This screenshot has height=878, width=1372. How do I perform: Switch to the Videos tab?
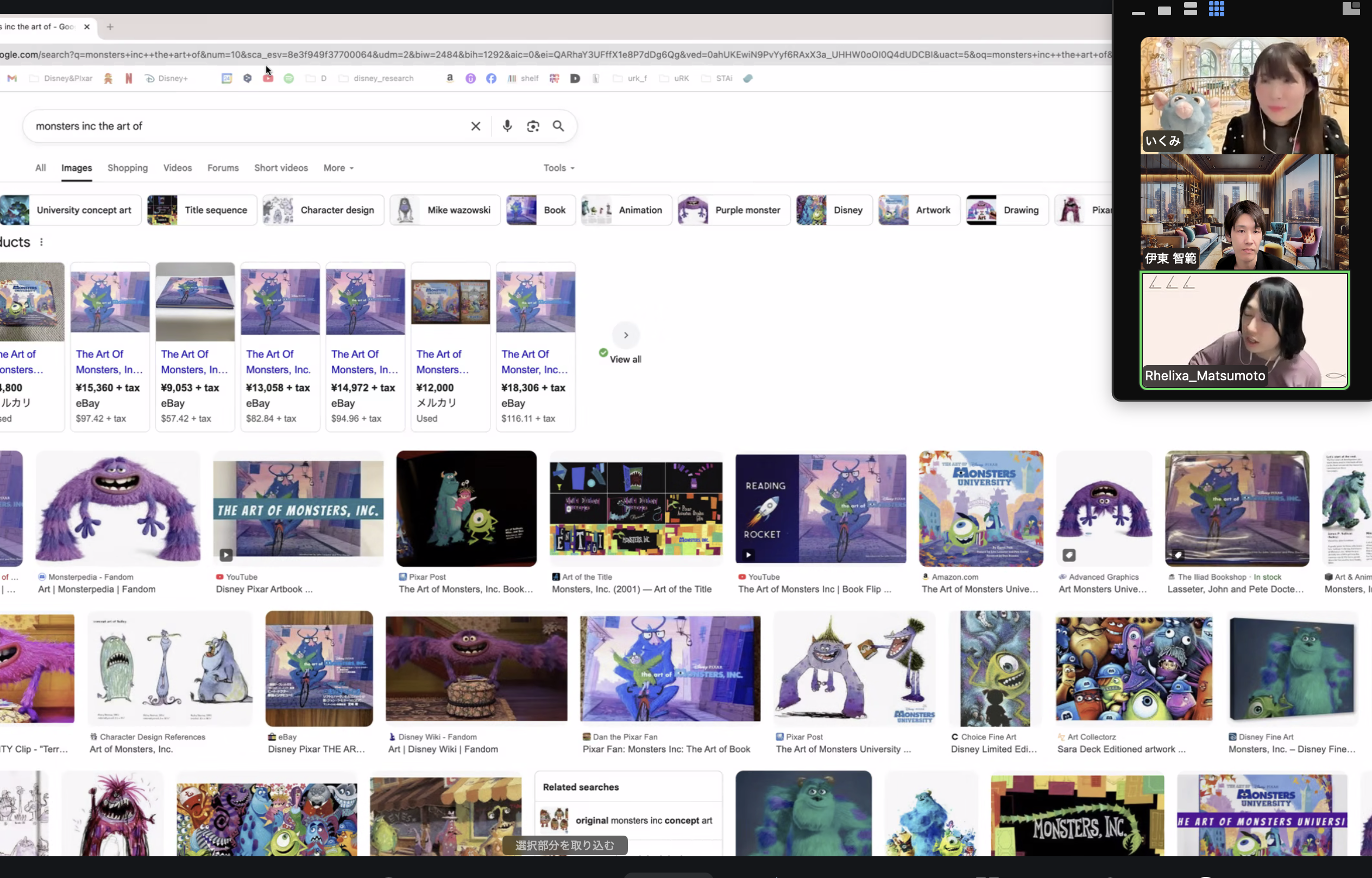tap(178, 168)
